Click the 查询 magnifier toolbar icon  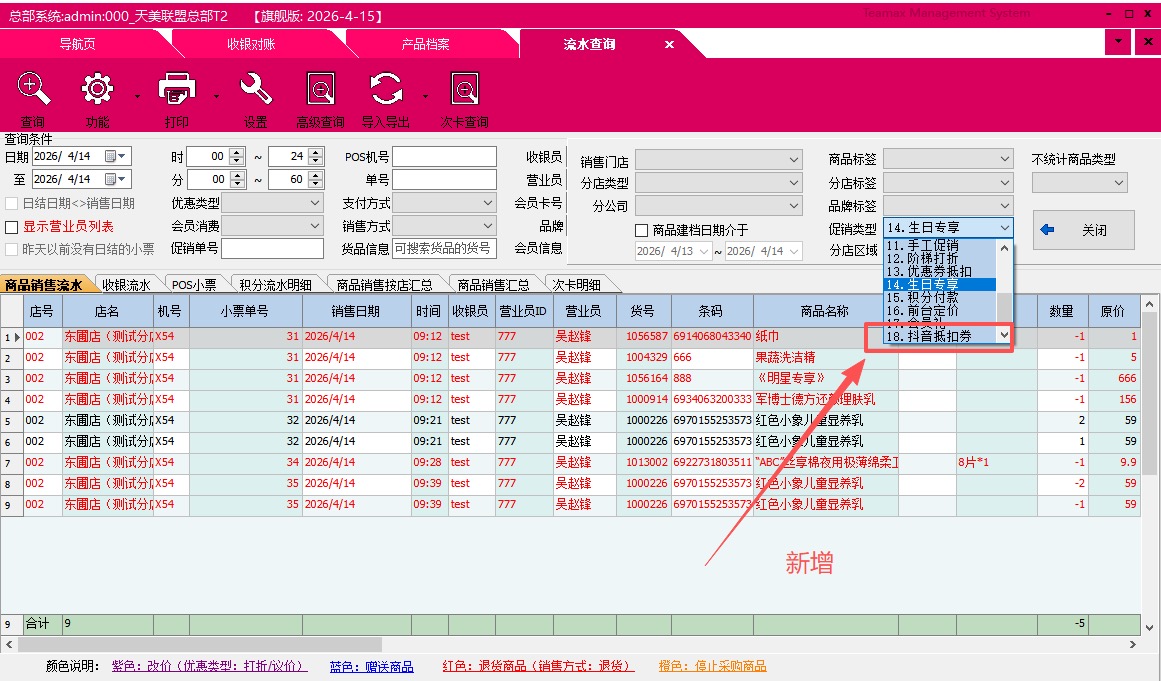click(x=34, y=90)
